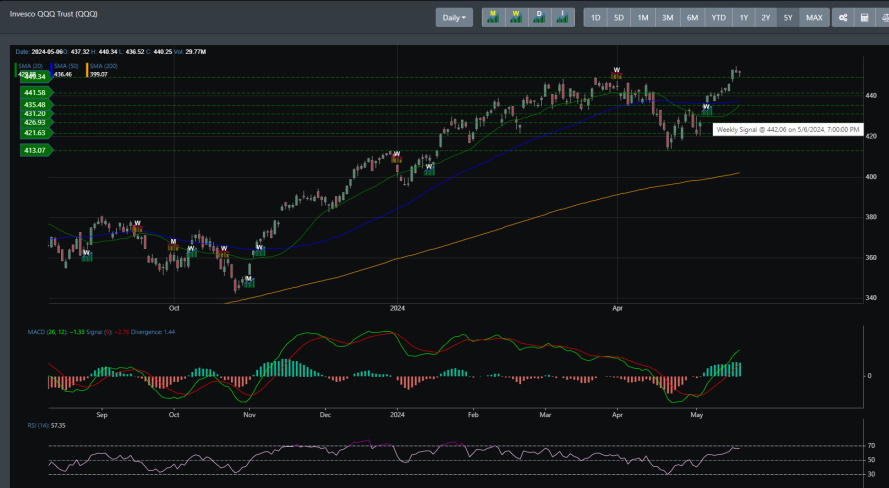
Task: Click the W signal marker at the April peak
Action: point(616,72)
